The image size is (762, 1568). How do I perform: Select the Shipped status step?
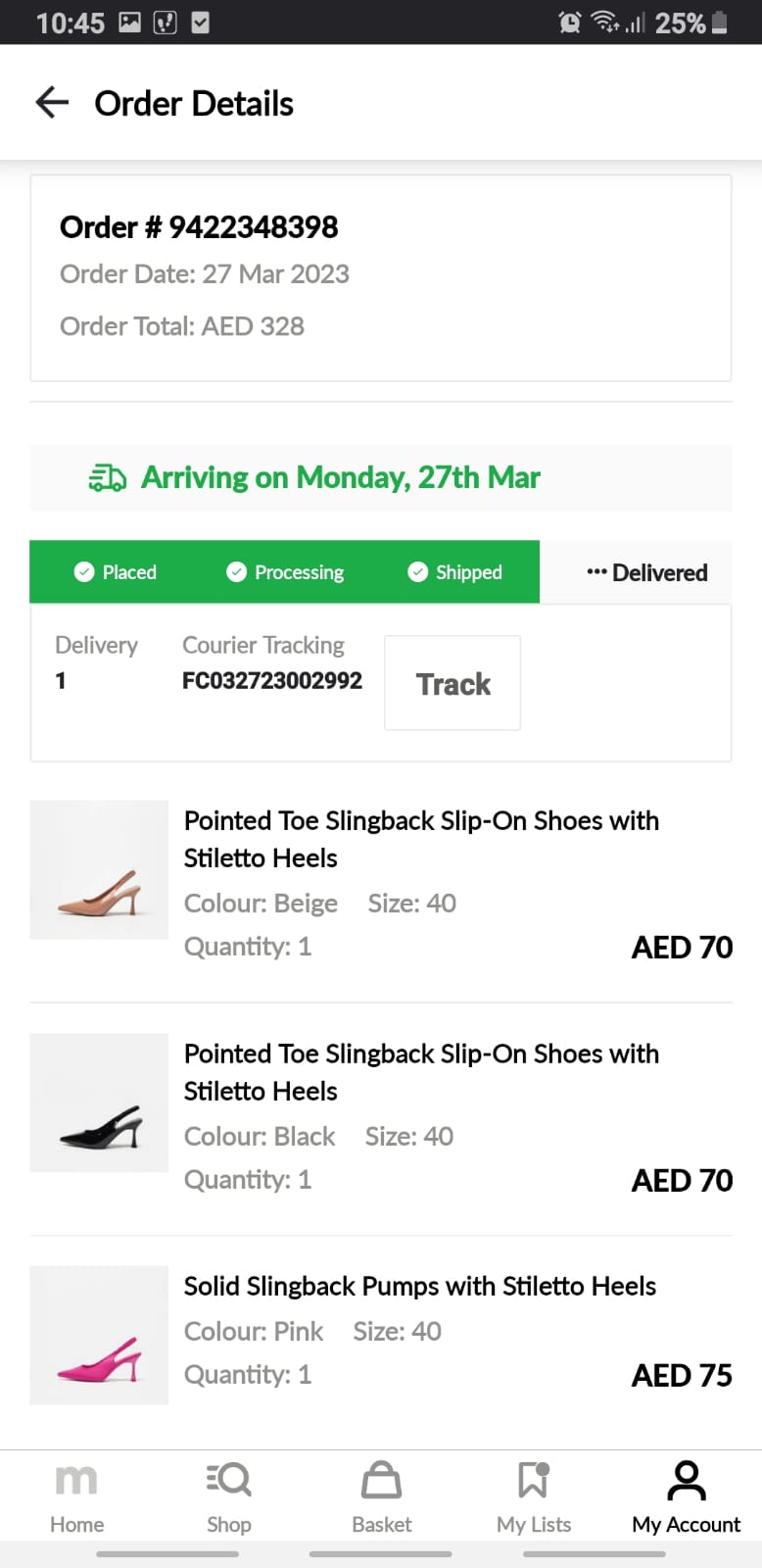455,572
